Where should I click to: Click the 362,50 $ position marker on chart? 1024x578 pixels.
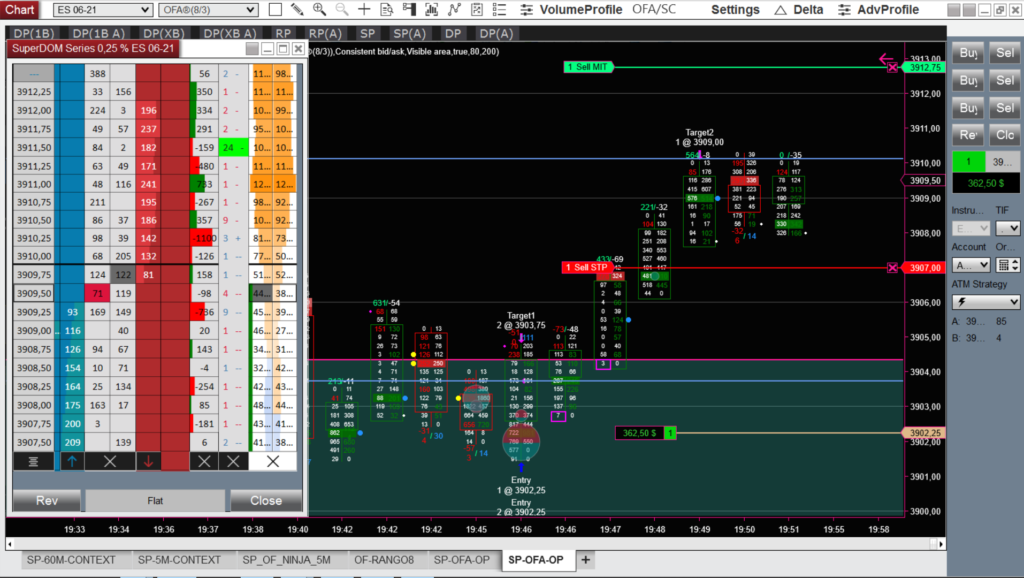646,433
